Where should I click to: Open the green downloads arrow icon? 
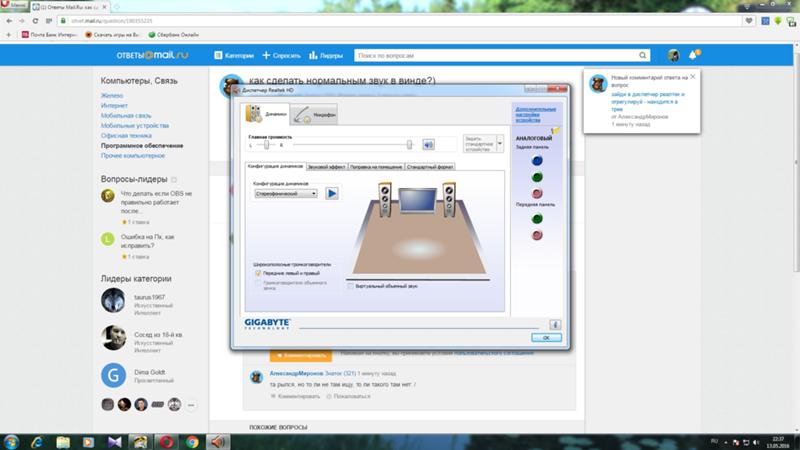click(x=778, y=21)
